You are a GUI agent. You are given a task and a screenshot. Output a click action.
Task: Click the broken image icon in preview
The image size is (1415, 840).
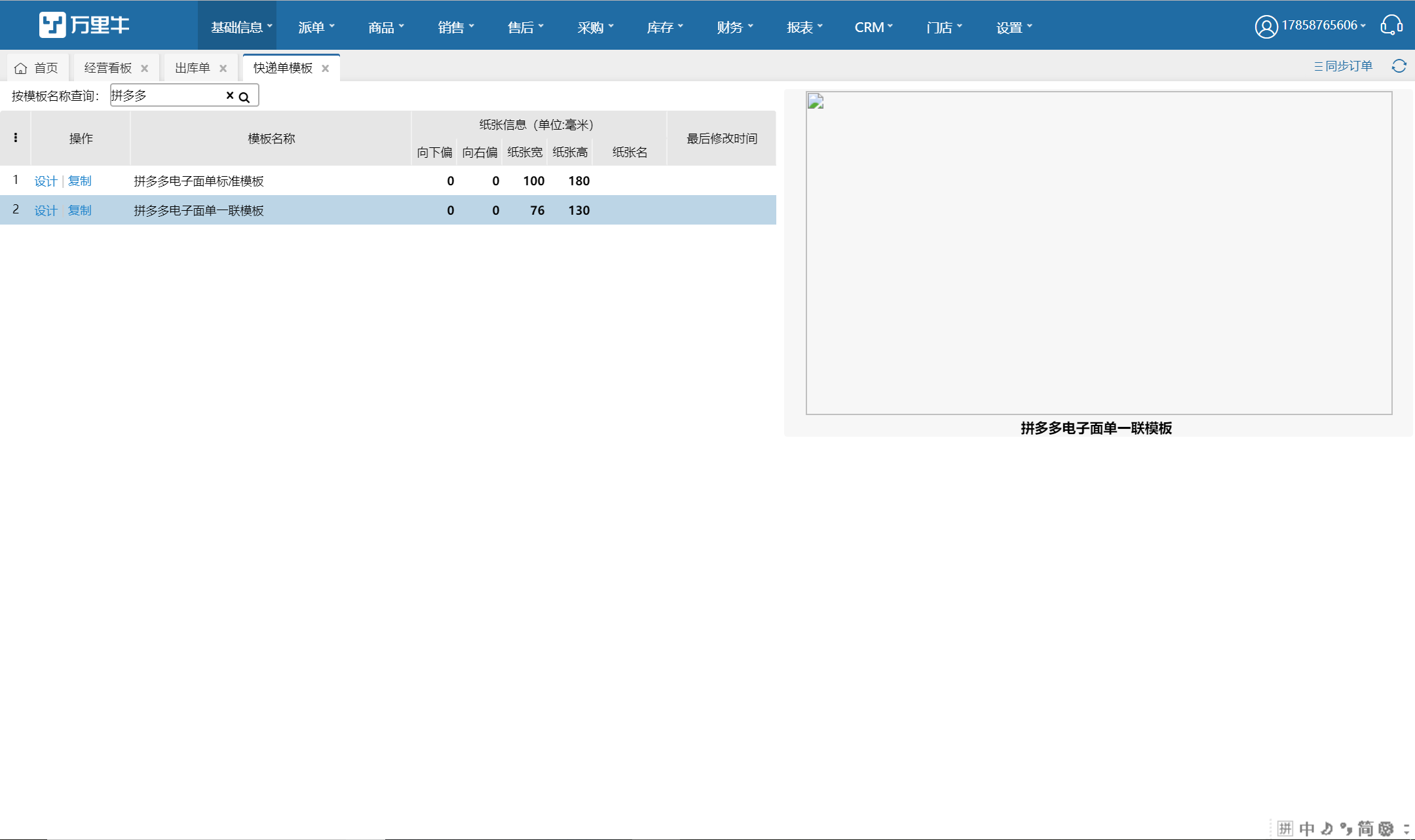click(816, 101)
